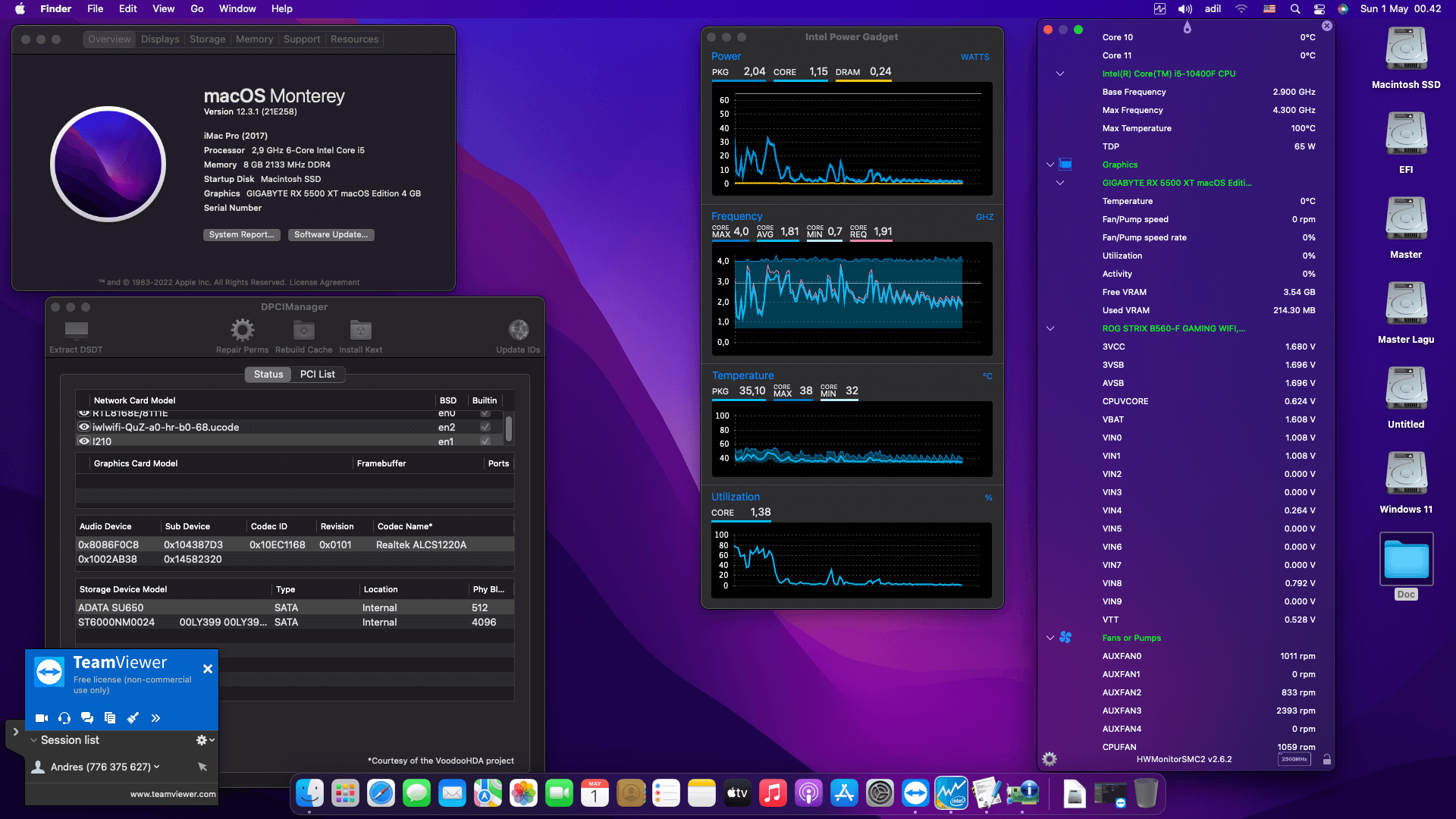
Task: Open TeamViewer headset audio option
Action: click(x=64, y=718)
